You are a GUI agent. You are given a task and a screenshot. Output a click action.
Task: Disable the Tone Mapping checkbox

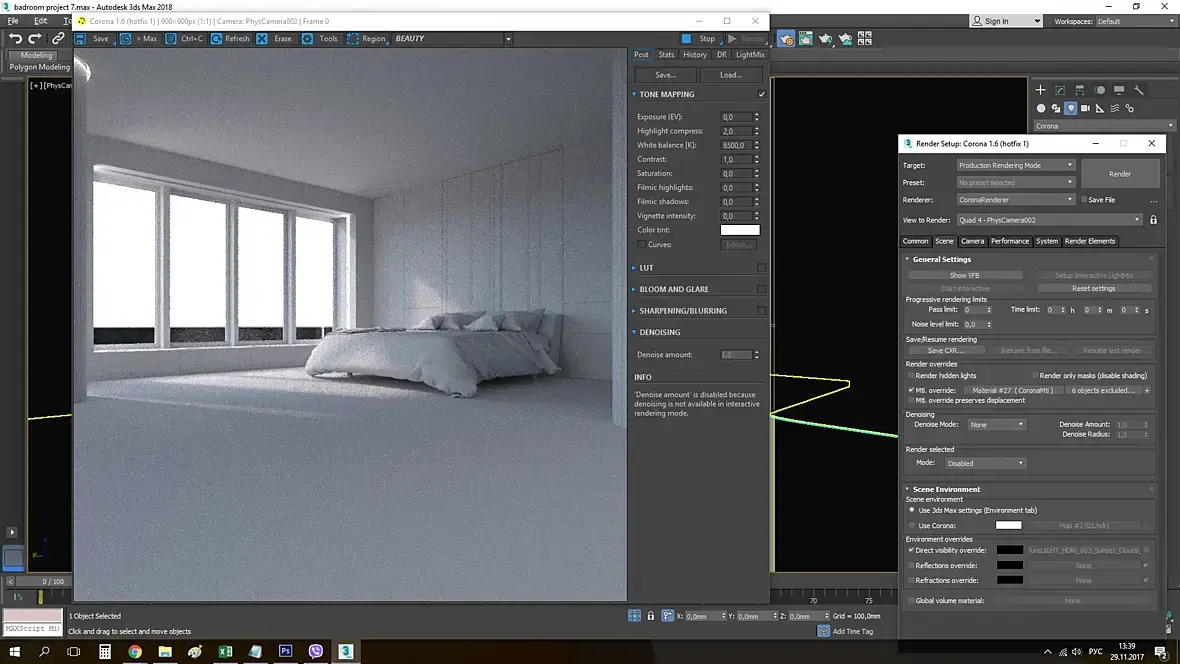[x=762, y=94]
